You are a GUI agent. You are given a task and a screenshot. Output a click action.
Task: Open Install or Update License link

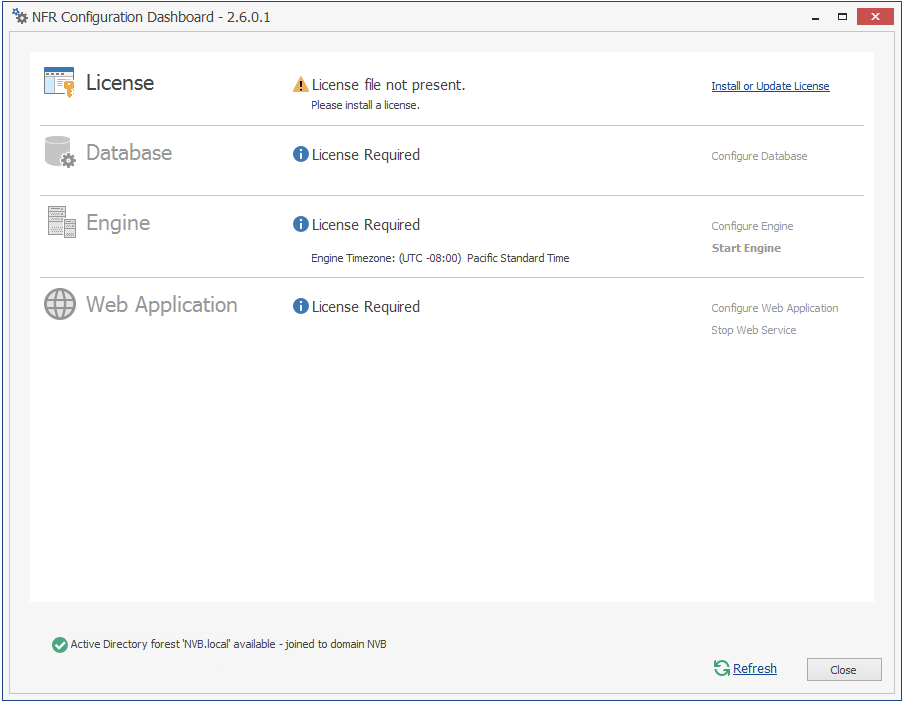tap(770, 86)
